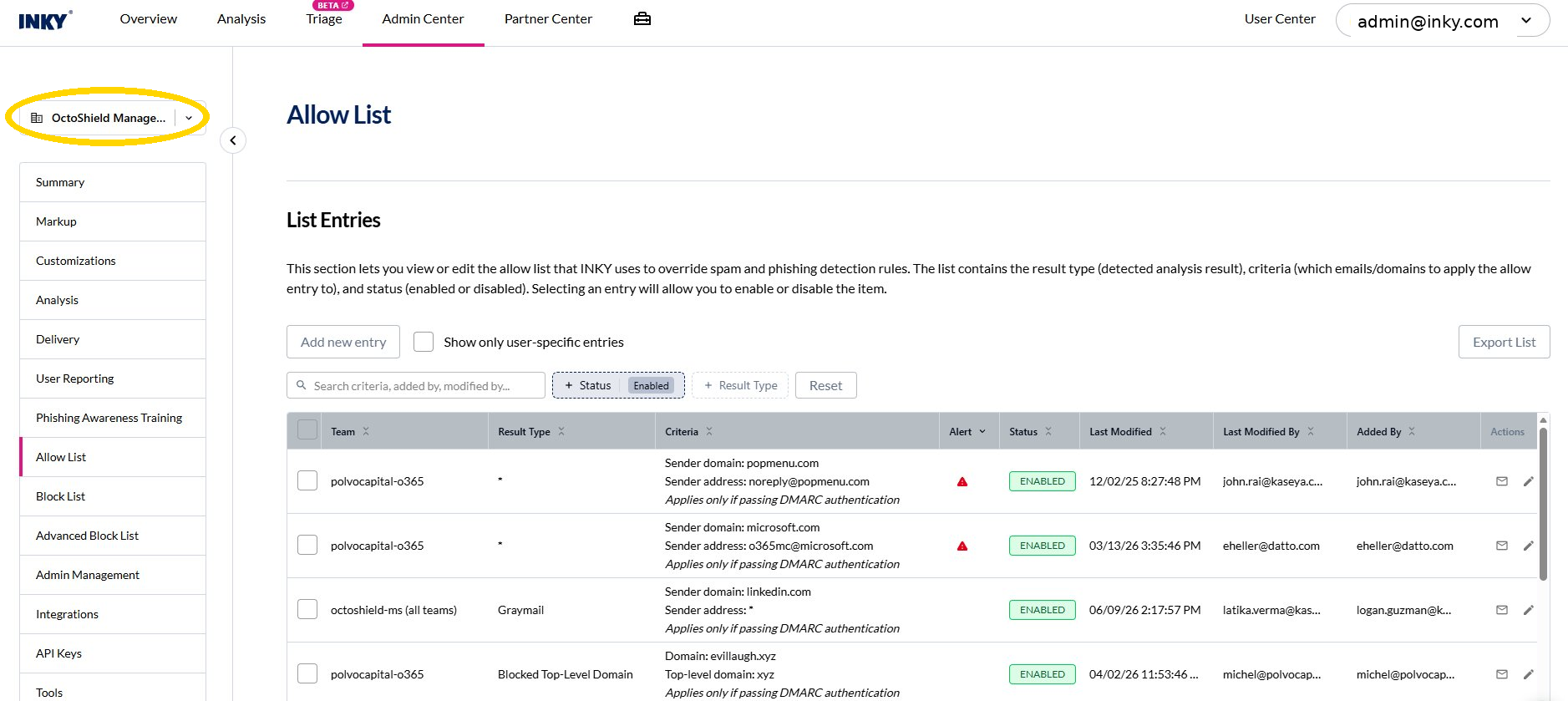
Task: Open the briefcase icon in the top navigation
Action: (642, 19)
